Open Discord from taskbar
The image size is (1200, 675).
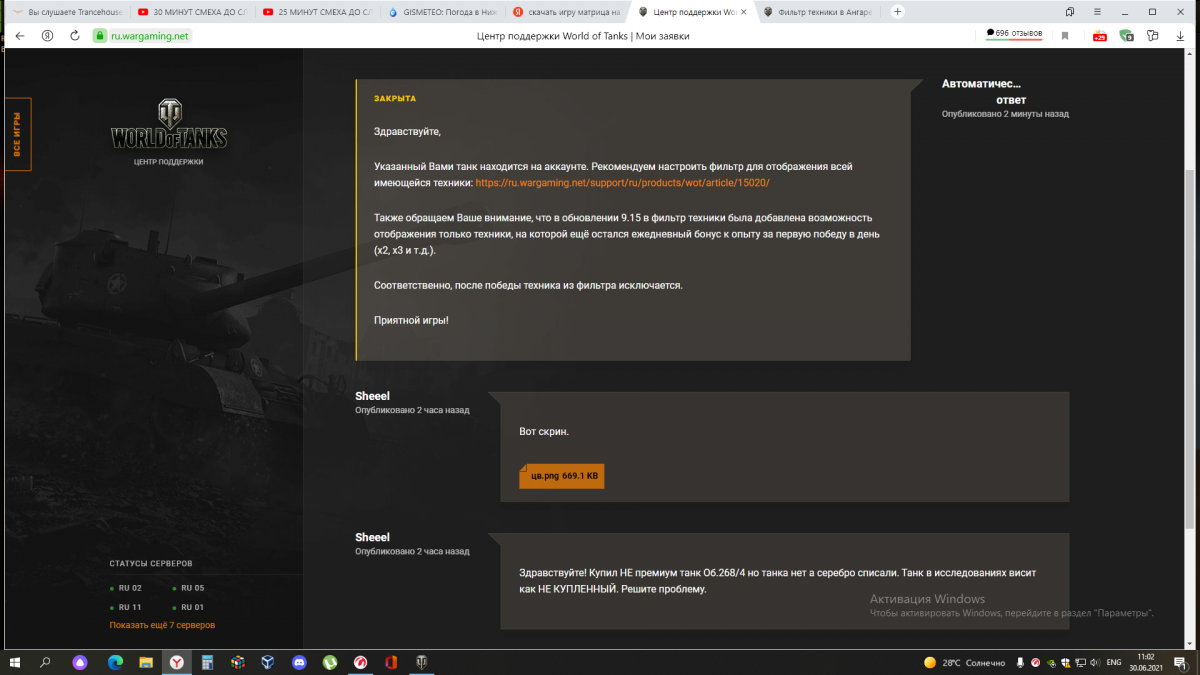298,662
